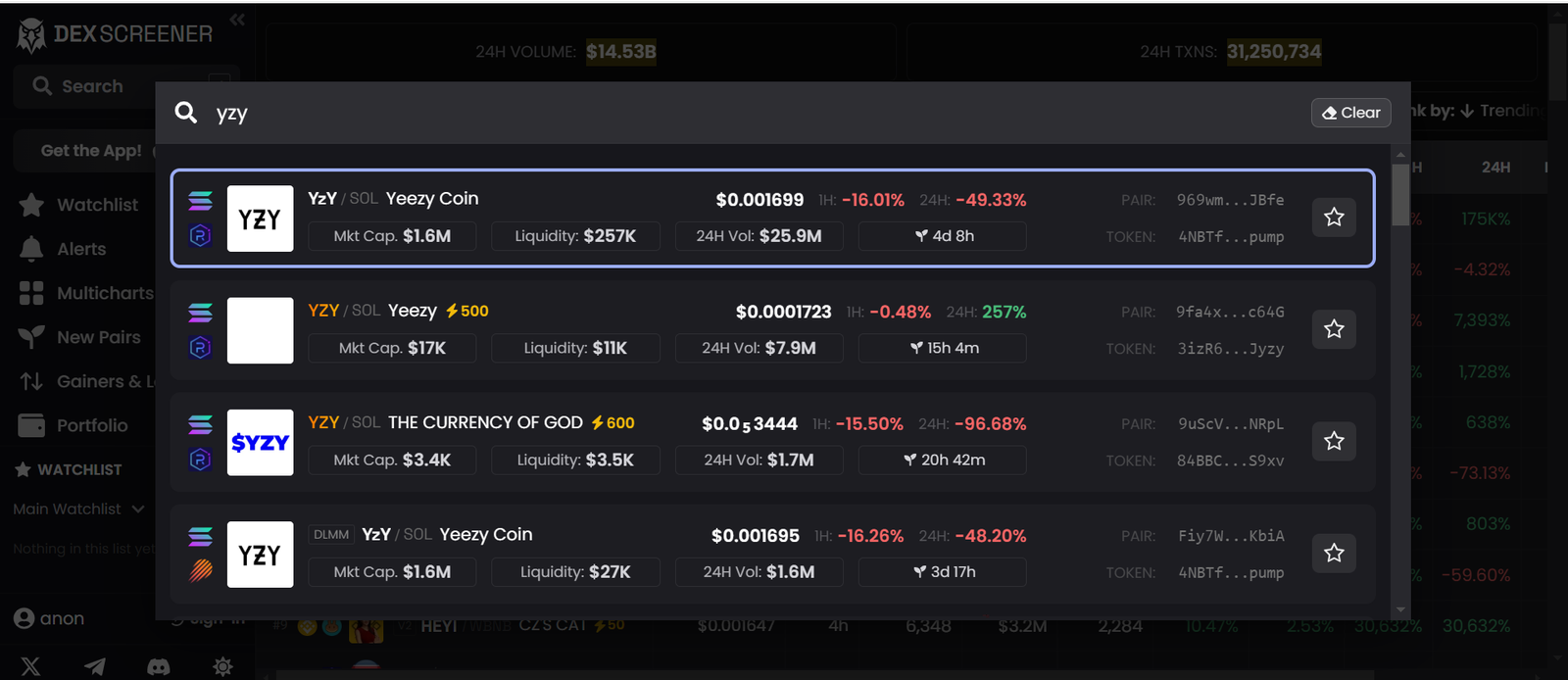Click the magnifier icon beside the yzy query
Viewport: 1568px width, 680px height.
[186, 113]
